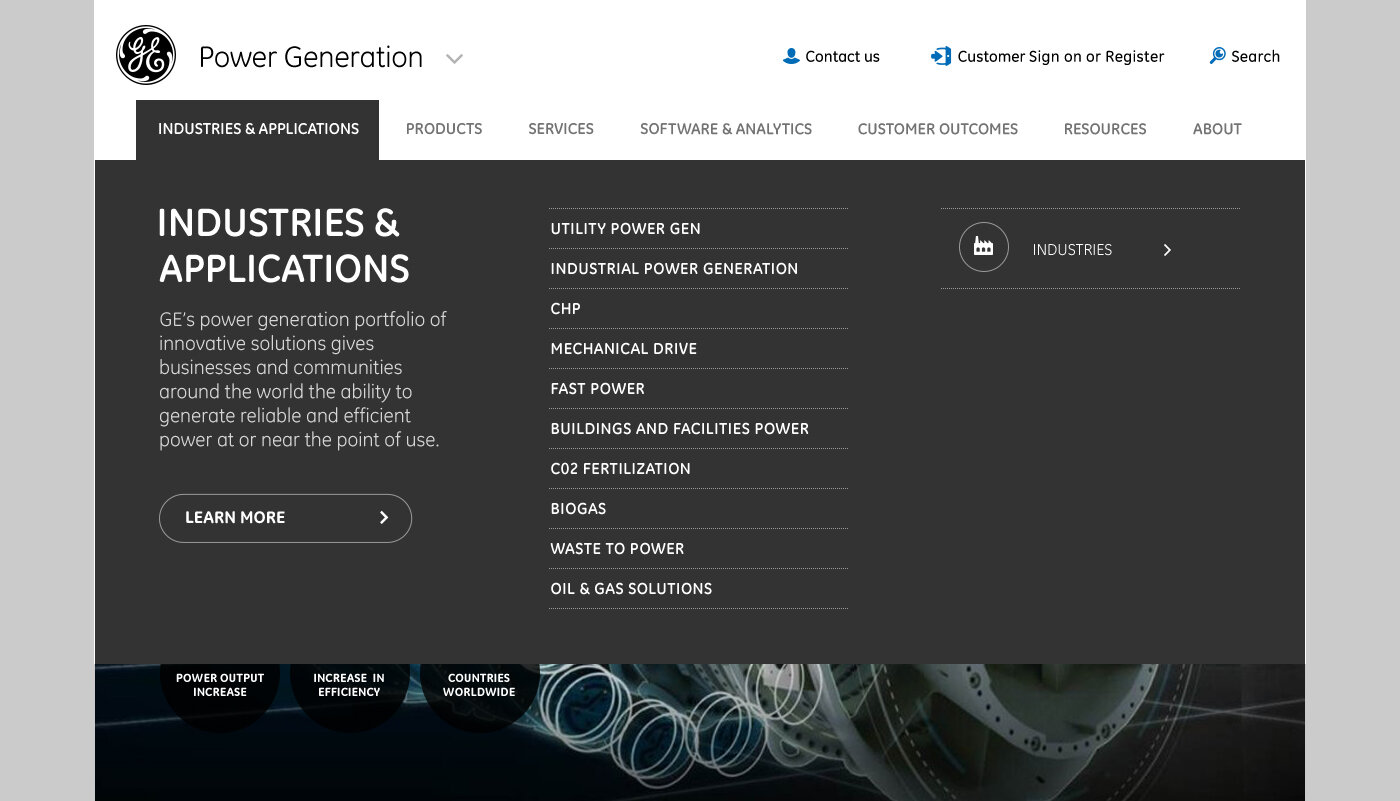1400x801 pixels.
Task: Click the GE monogram logo
Action: [146, 55]
